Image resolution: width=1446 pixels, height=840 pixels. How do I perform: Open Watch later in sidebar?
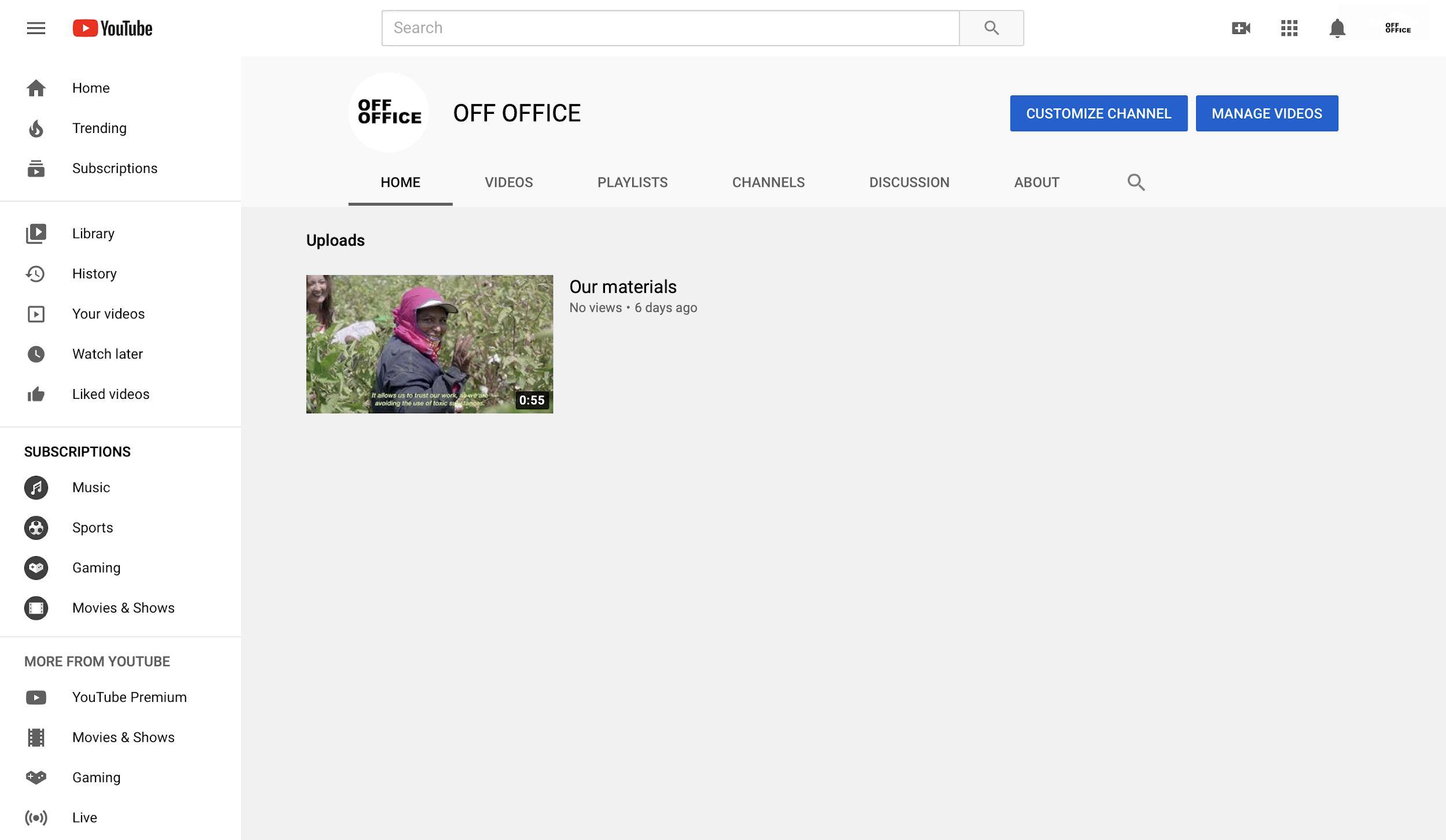[x=107, y=354]
